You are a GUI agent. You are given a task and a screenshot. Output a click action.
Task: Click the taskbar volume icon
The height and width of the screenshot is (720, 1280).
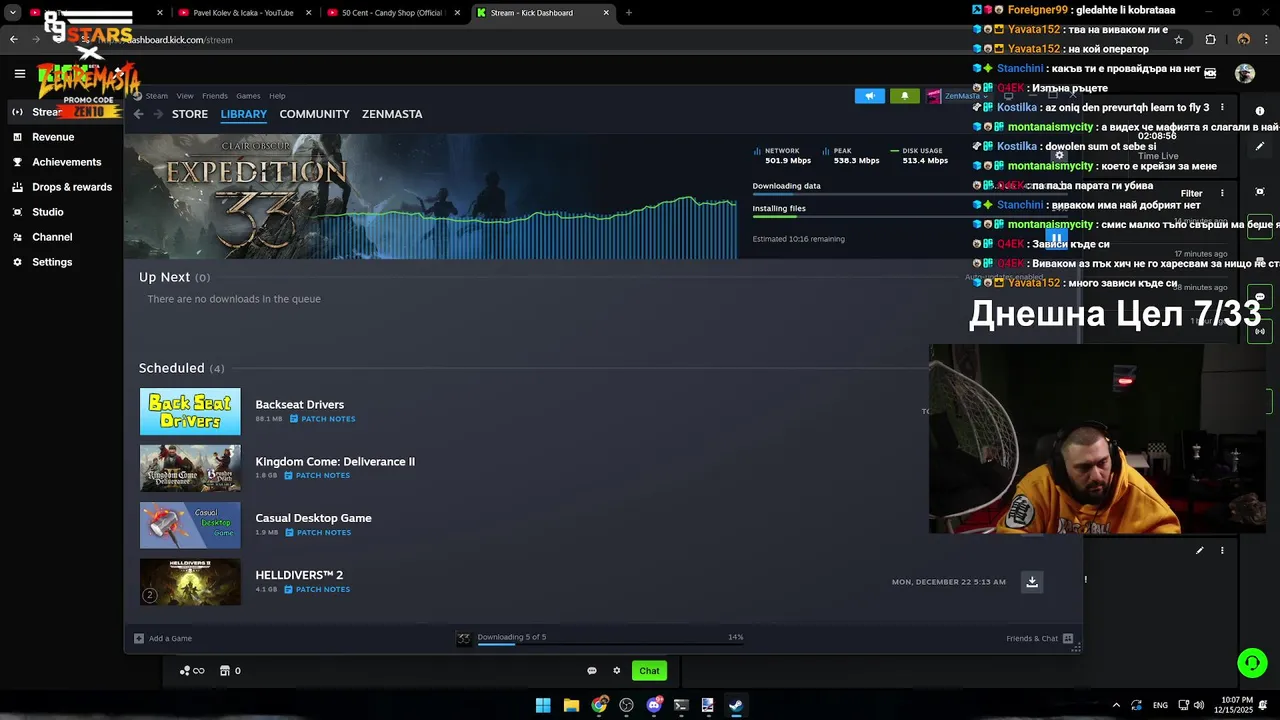point(1199,705)
